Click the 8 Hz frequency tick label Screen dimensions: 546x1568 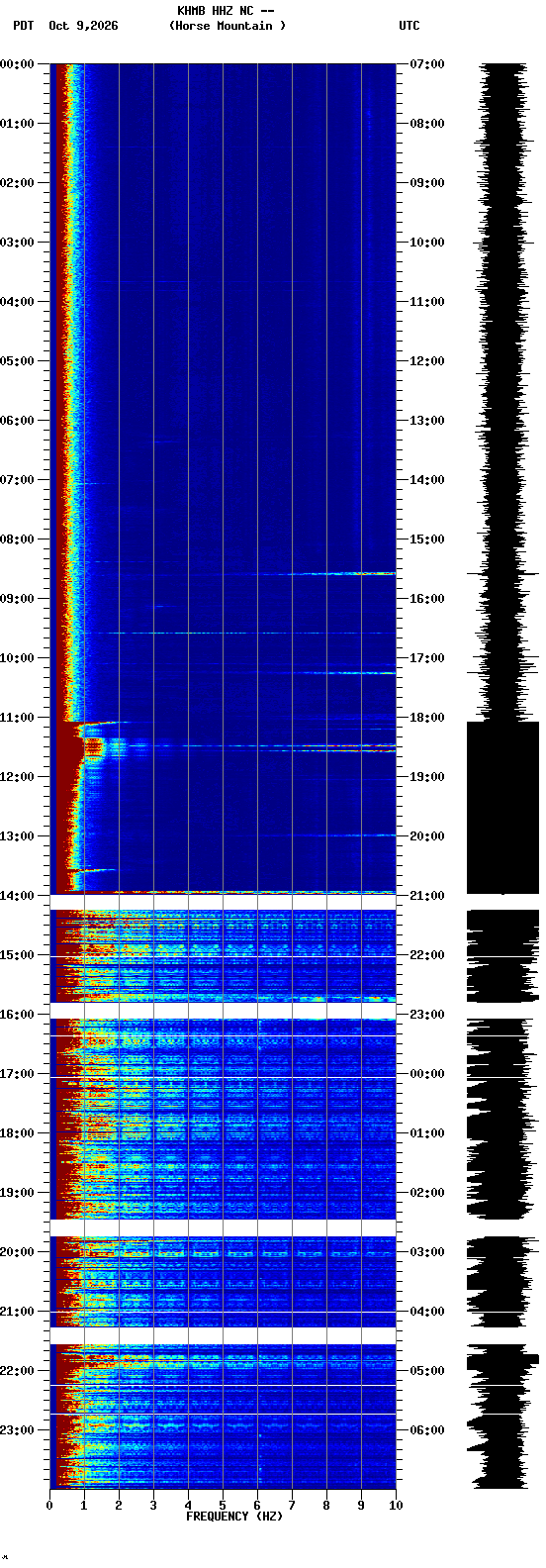coord(326,1506)
